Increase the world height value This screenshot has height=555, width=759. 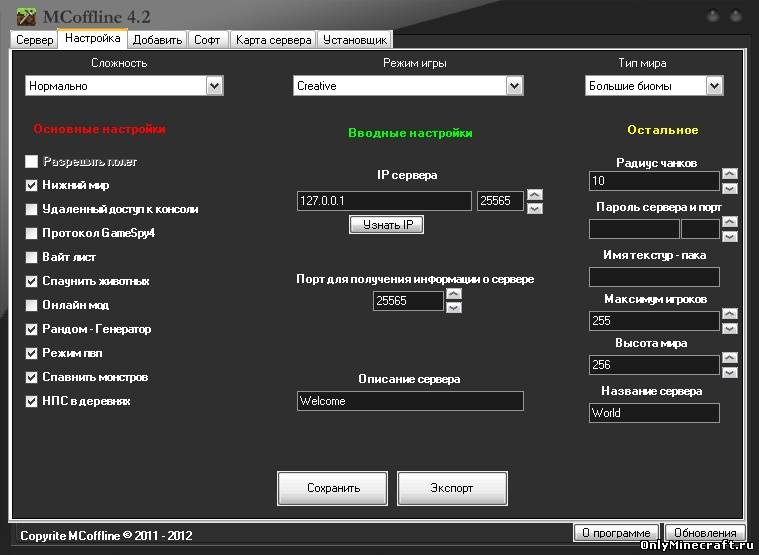coord(730,358)
